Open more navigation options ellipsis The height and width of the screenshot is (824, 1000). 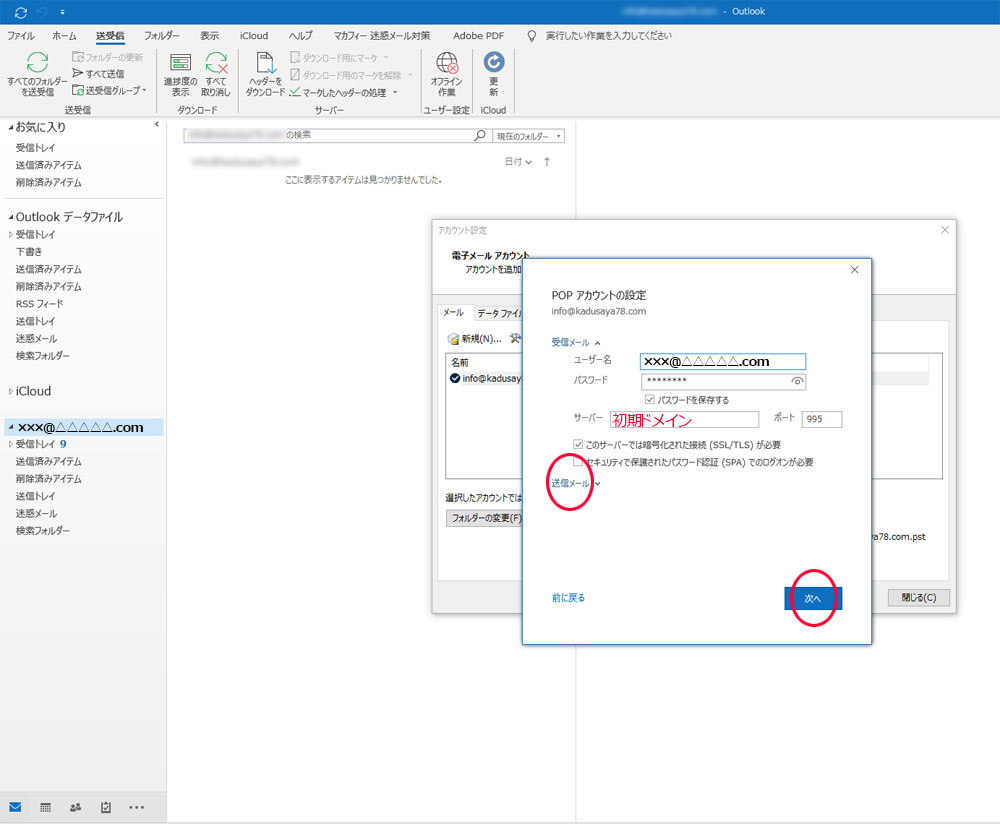(136, 807)
